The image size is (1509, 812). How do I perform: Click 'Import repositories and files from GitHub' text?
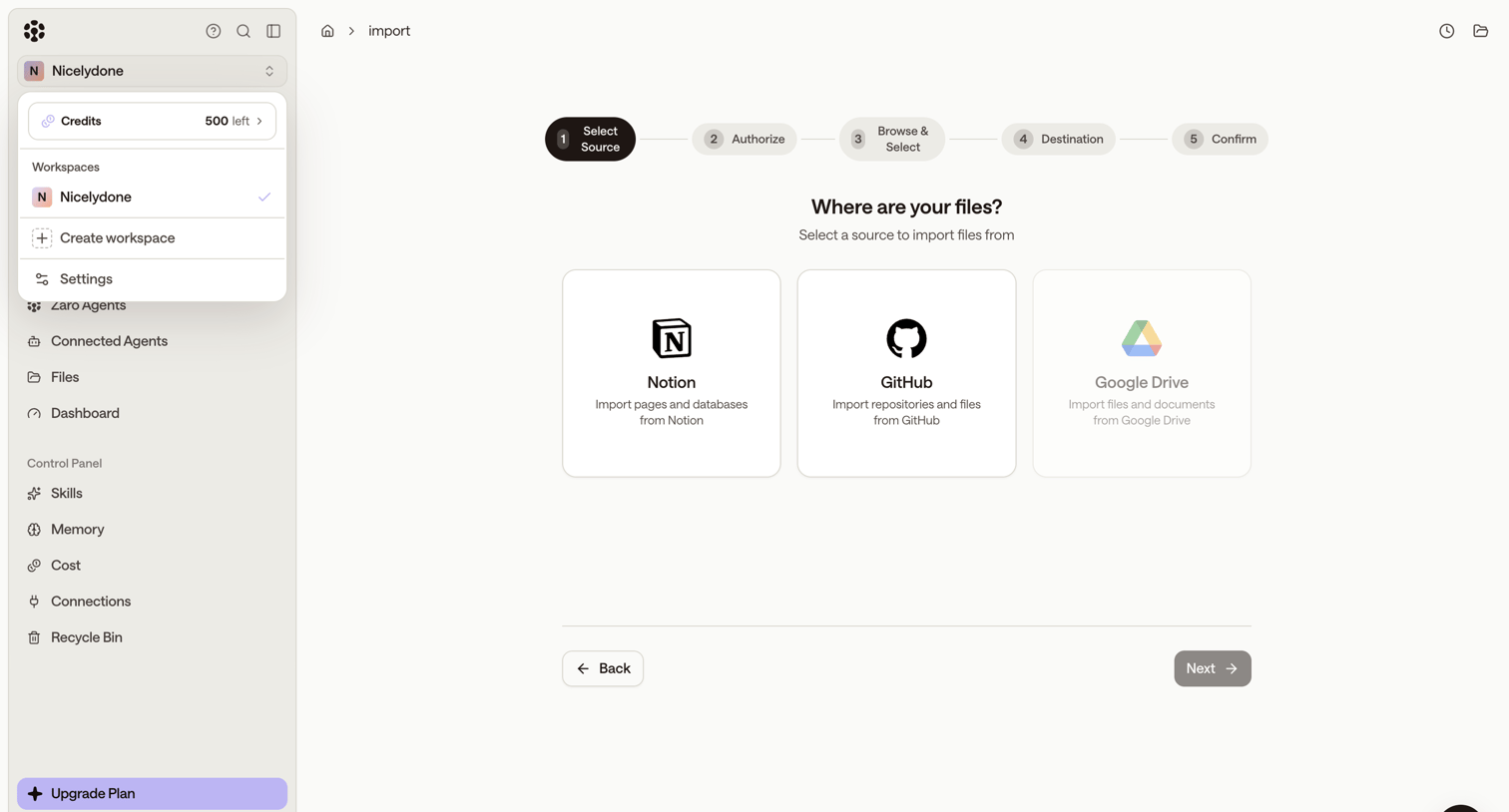coord(906,412)
